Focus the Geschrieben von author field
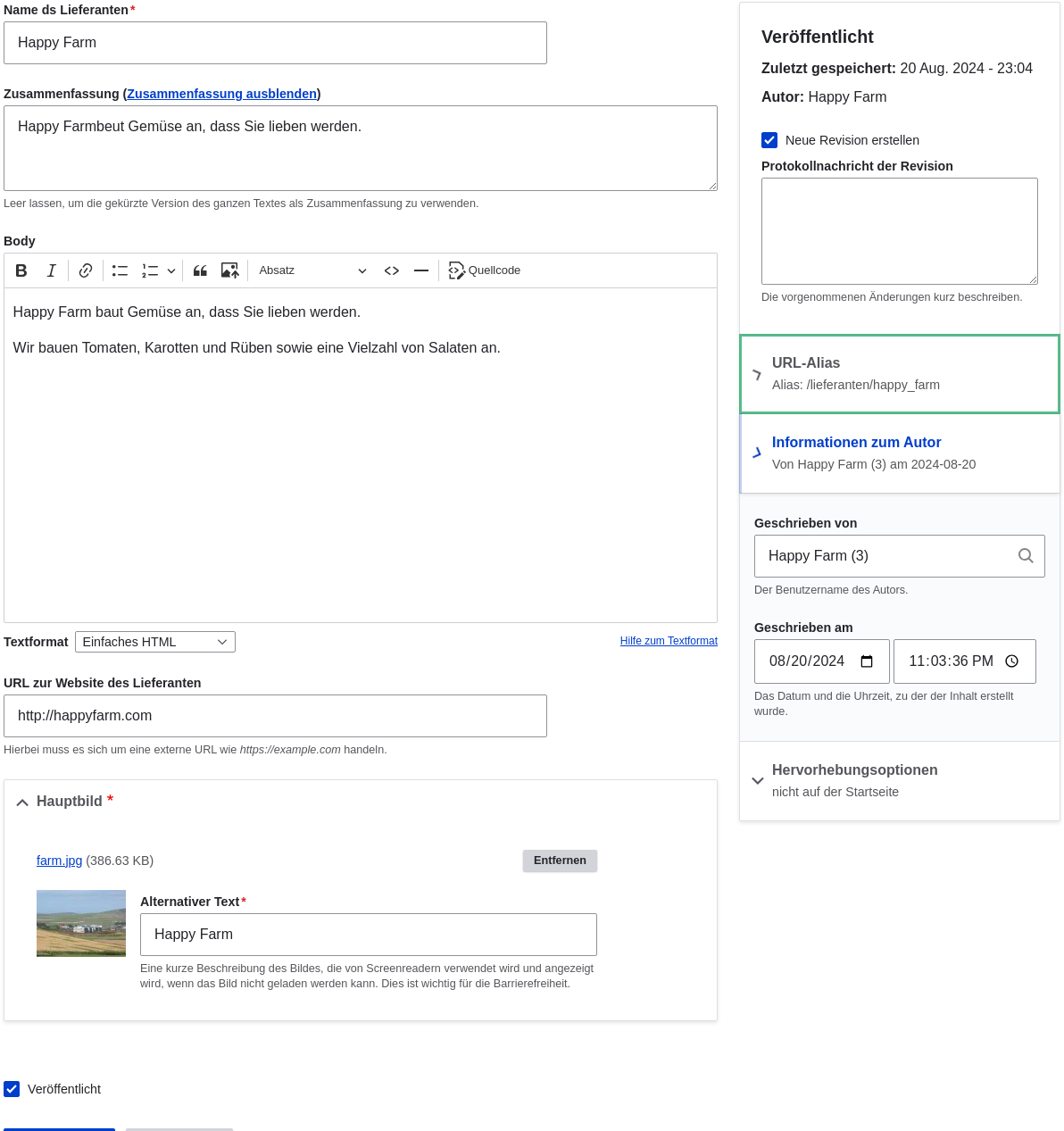Screen dimensions: 1064x1131 pyautogui.click(x=900, y=556)
